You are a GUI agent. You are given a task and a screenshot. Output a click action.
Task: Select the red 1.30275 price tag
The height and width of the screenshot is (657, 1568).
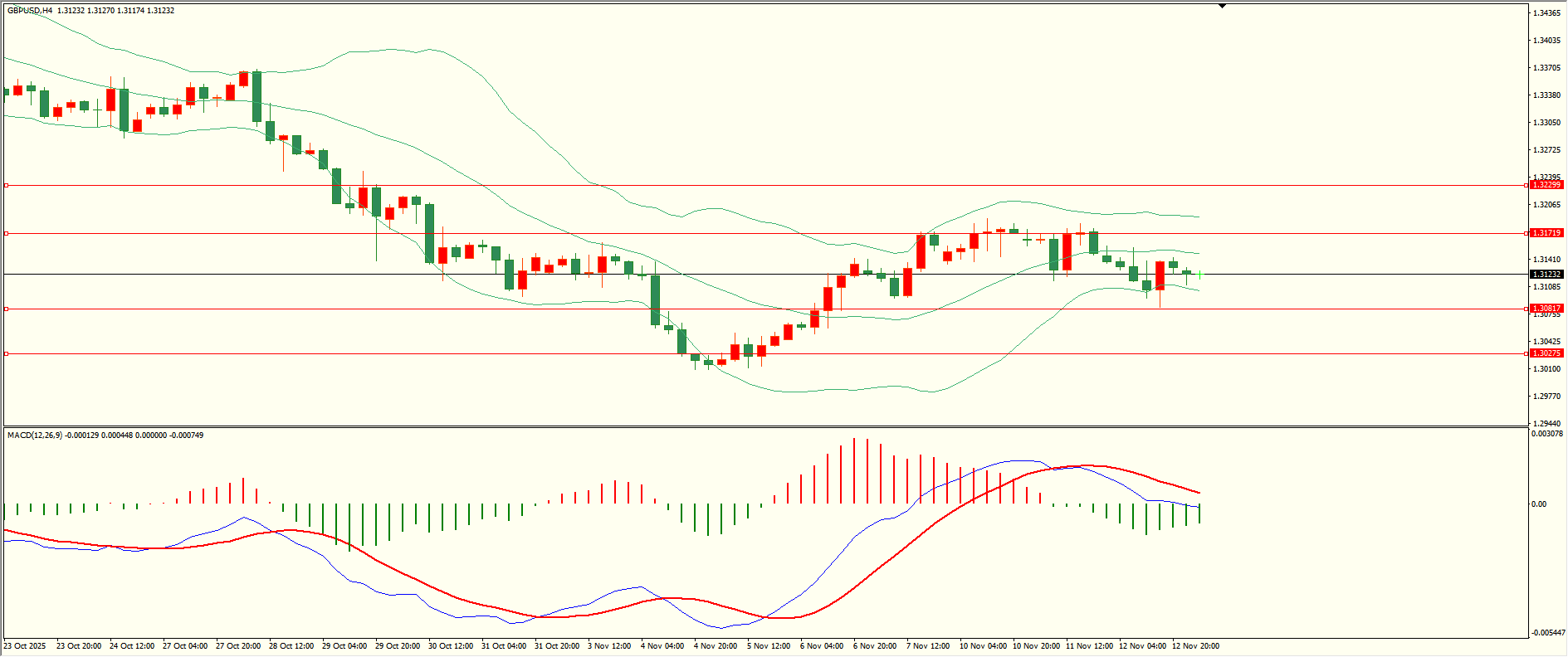click(x=1546, y=353)
